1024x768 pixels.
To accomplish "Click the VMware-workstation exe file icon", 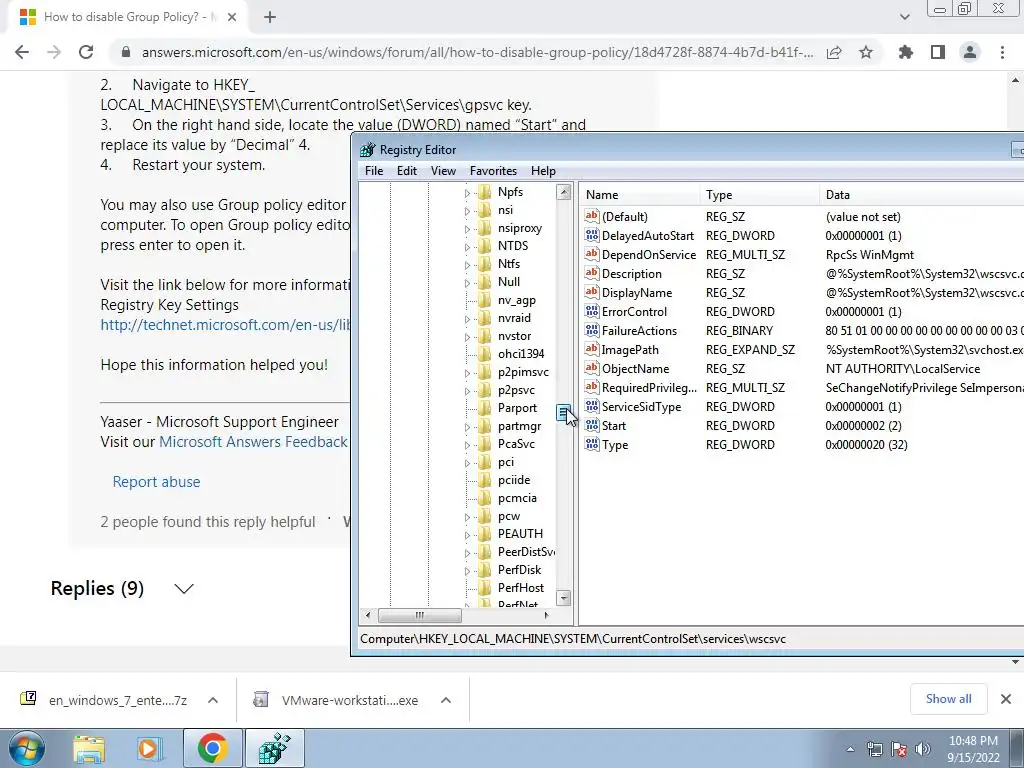I will [x=261, y=699].
